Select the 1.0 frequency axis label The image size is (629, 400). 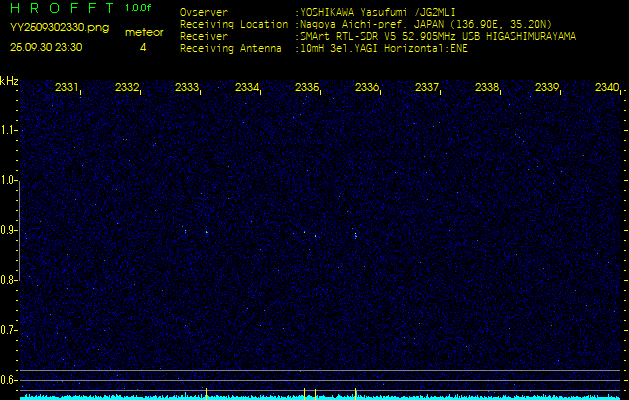click(9, 180)
